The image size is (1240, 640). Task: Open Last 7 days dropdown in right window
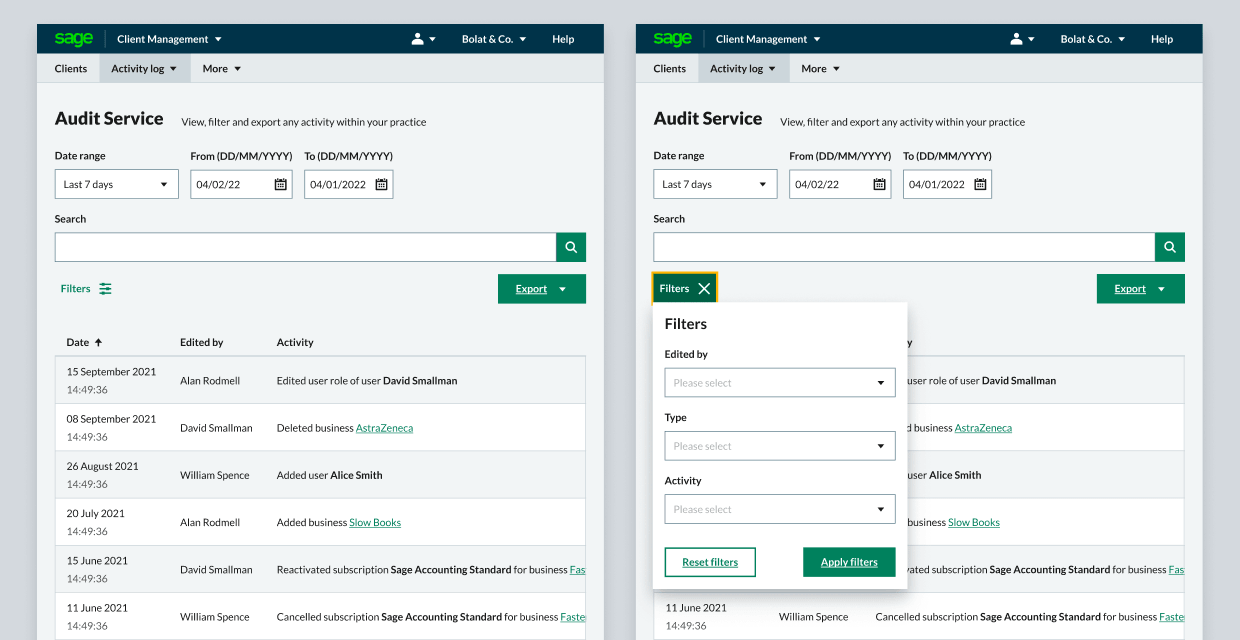point(715,184)
